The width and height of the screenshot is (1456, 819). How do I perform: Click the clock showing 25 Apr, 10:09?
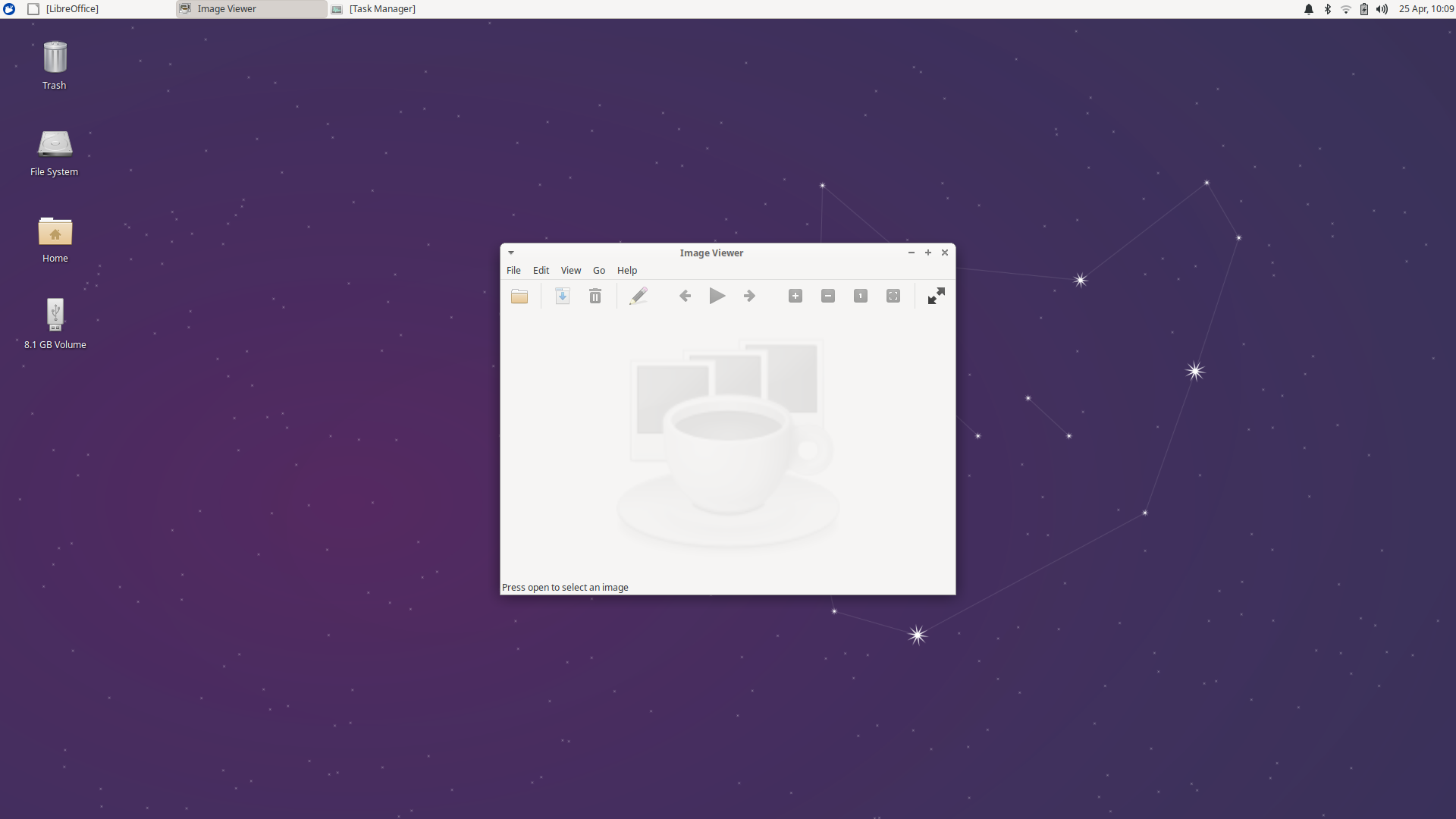tap(1426, 9)
